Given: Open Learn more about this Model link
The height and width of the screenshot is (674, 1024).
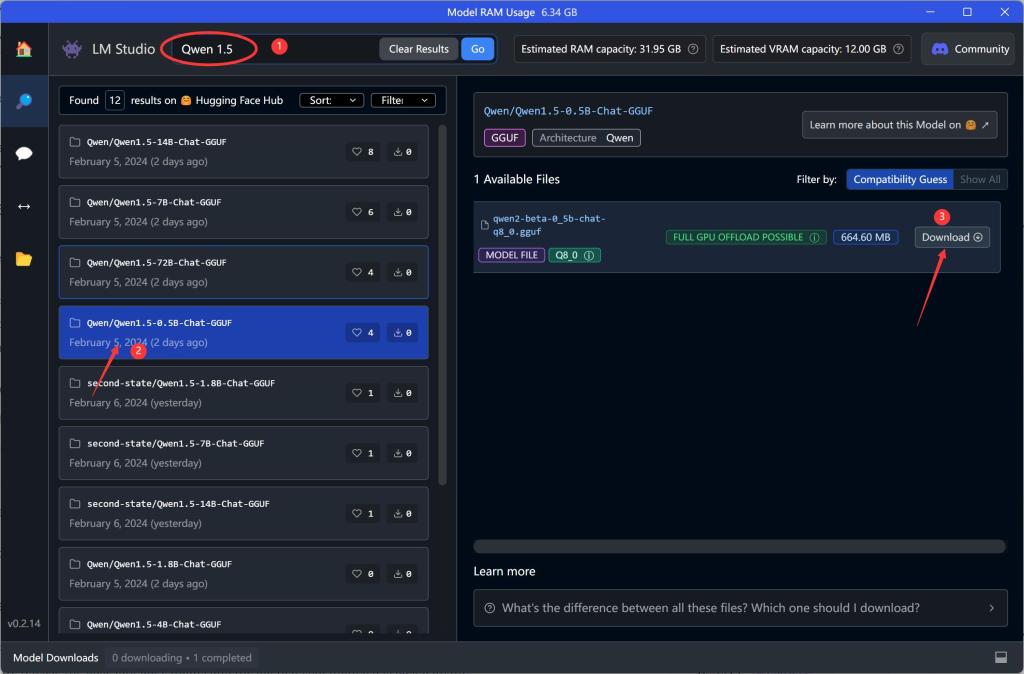Looking at the screenshot, I should 899,125.
